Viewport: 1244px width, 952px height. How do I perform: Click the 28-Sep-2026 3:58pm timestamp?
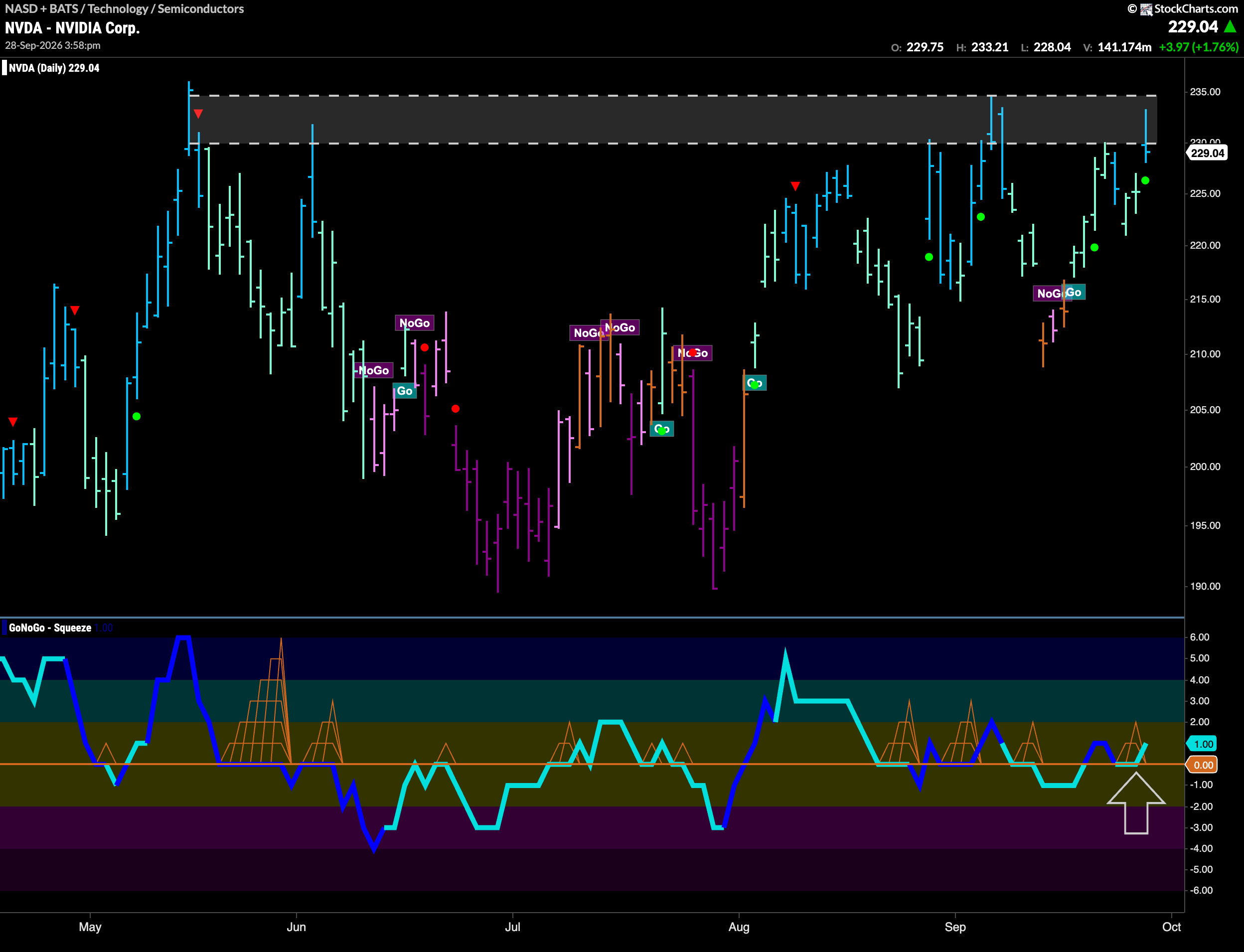tap(53, 45)
